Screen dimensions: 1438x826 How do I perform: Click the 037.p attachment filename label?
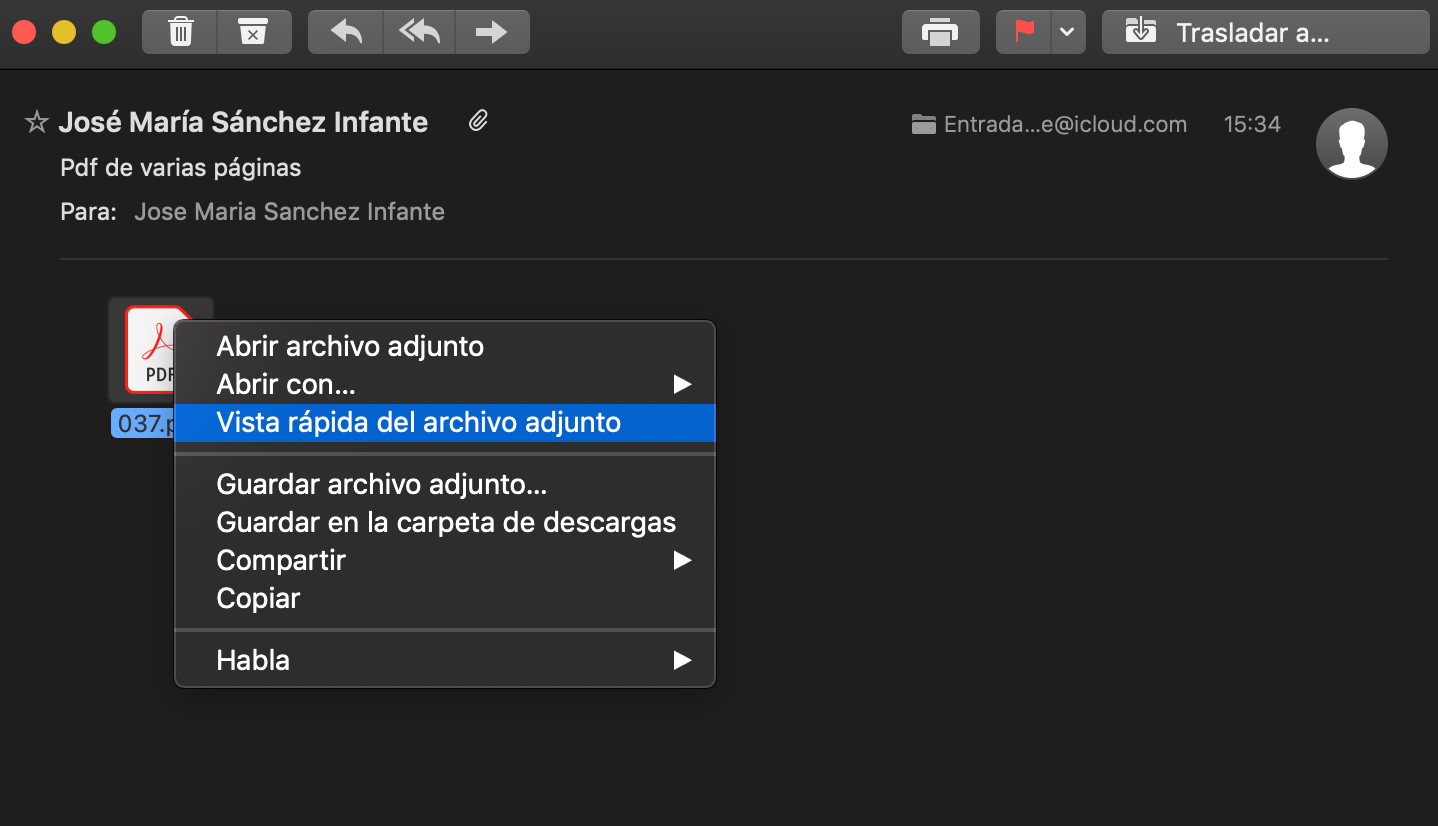click(143, 423)
